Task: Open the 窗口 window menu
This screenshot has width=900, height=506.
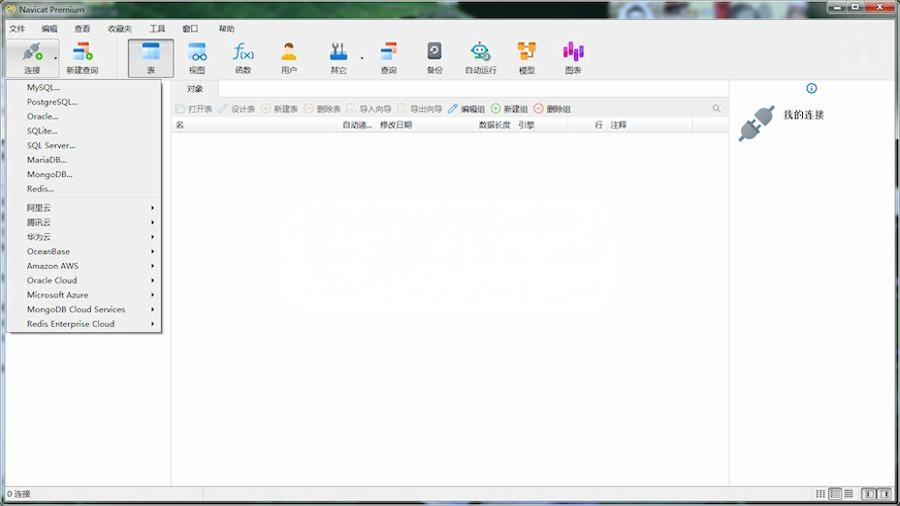Action: pos(190,28)
